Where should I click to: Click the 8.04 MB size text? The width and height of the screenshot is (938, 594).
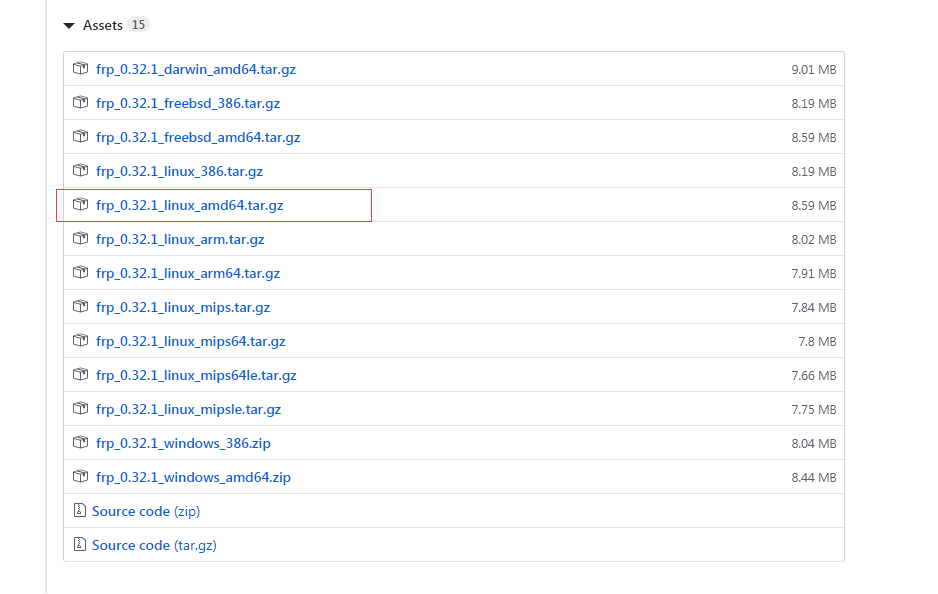coord(814,443)
